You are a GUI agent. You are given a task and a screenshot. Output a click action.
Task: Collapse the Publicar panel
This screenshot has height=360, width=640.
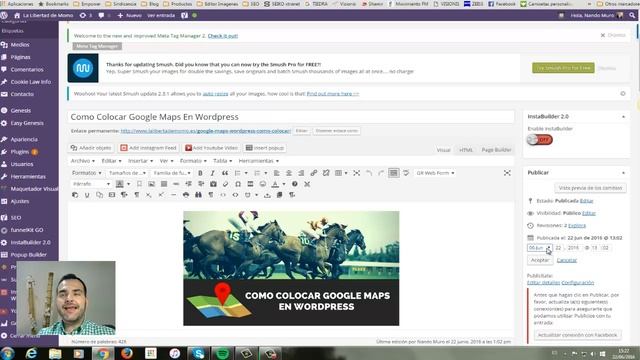[x=623, y=173]
